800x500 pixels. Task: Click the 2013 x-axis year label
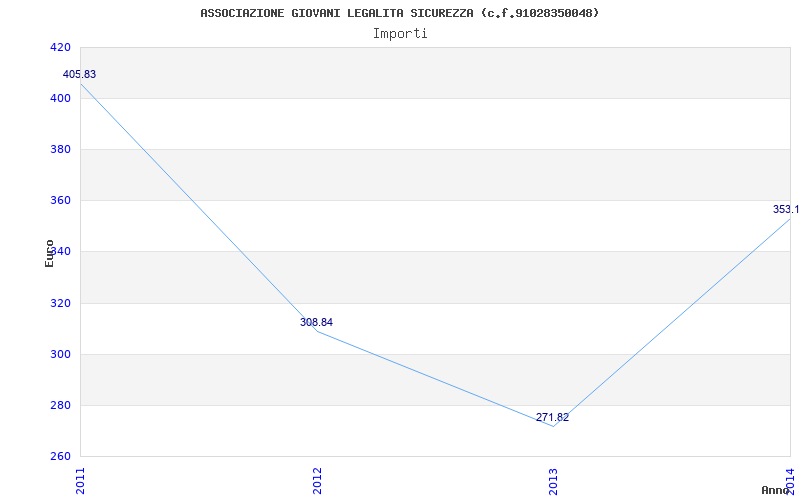click(554, 481)
